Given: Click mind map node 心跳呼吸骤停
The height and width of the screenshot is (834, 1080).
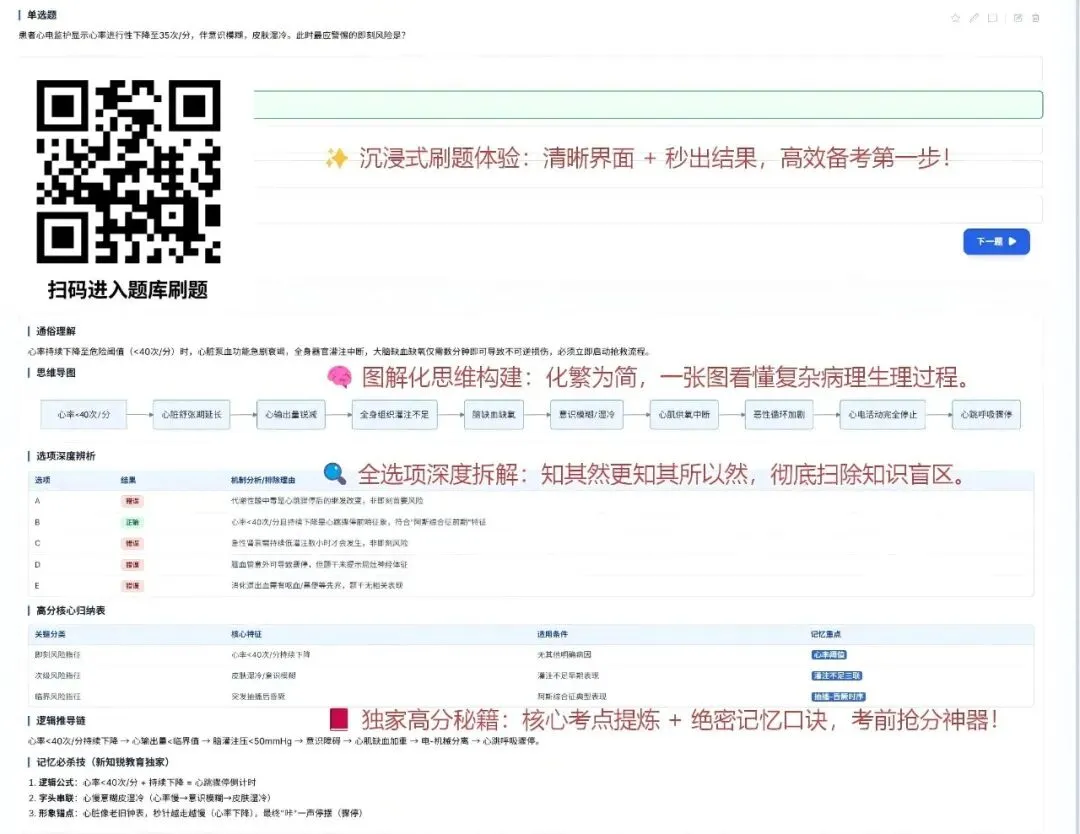Looking at the screenshot, I should click(x=986, y=415).
